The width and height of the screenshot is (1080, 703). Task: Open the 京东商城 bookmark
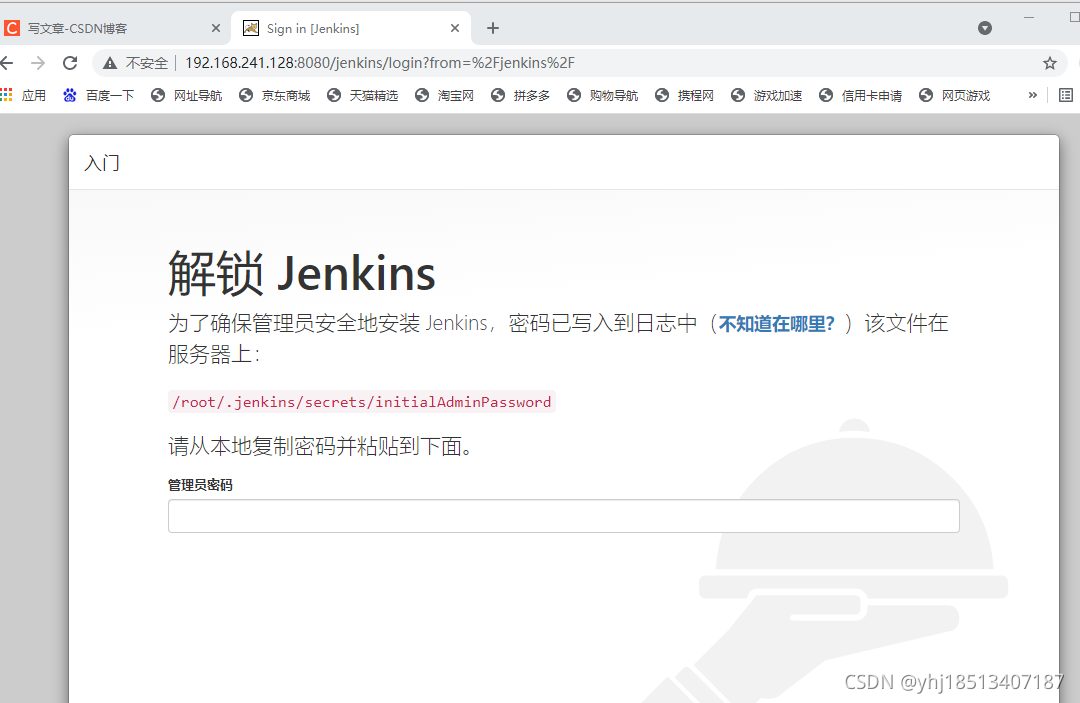coord(275,96)
